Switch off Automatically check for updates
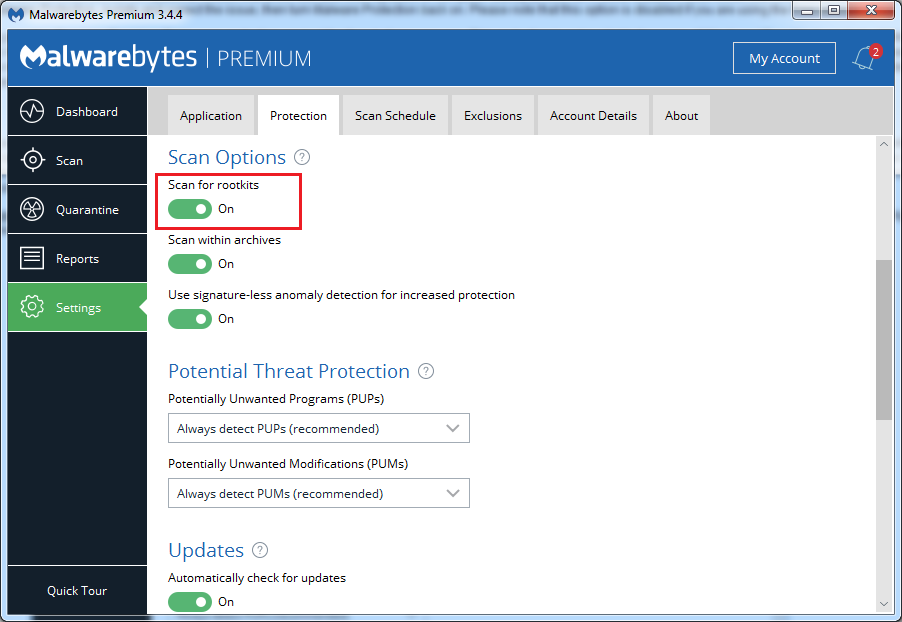 [x=190, y=602]
